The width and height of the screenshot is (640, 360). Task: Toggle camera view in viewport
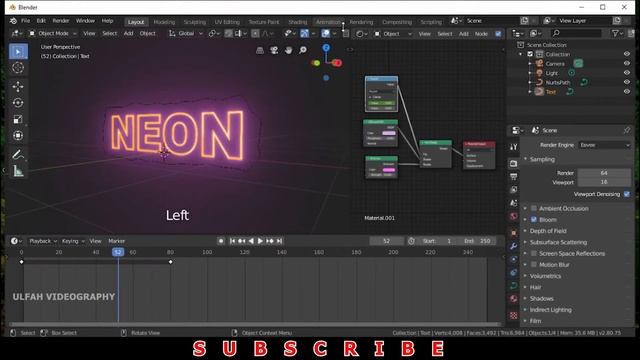pyautogui.click(x=274, y=50)
